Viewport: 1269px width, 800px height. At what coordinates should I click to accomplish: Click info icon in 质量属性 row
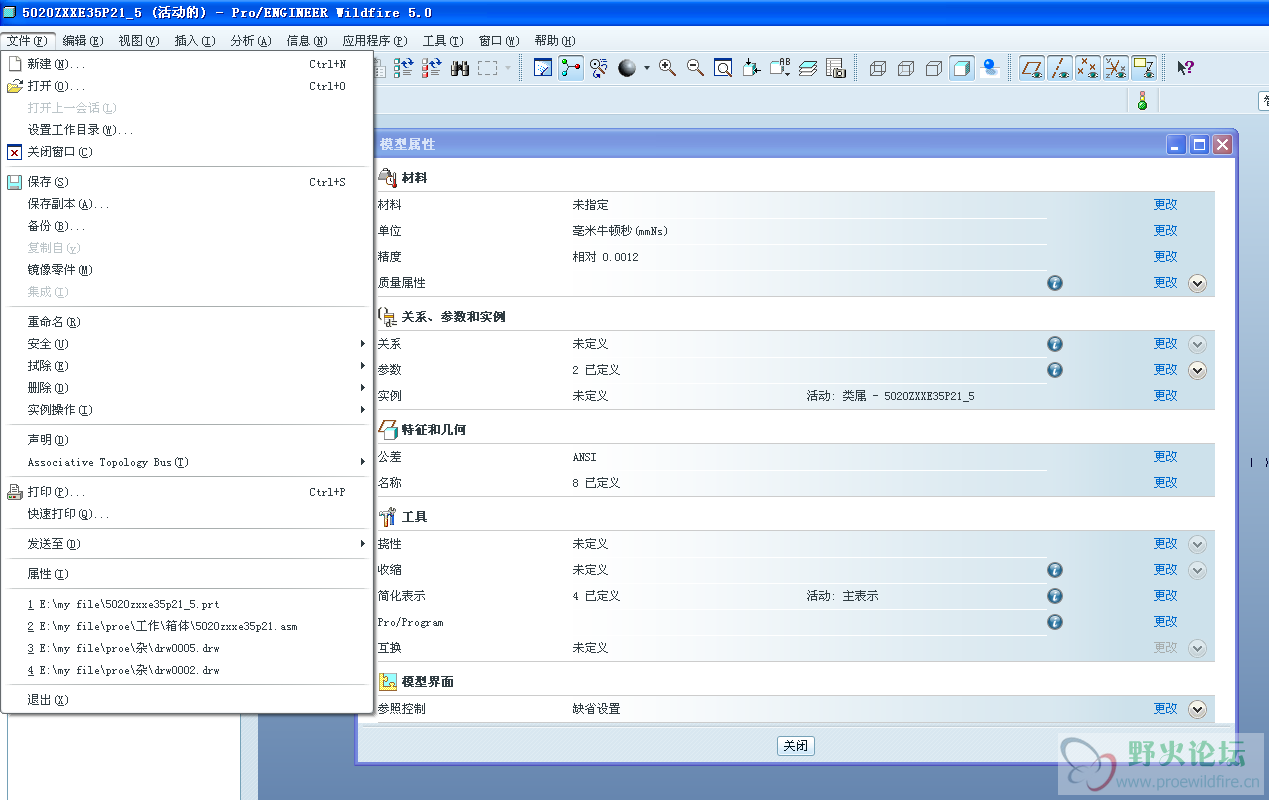tap(1054, 283)
